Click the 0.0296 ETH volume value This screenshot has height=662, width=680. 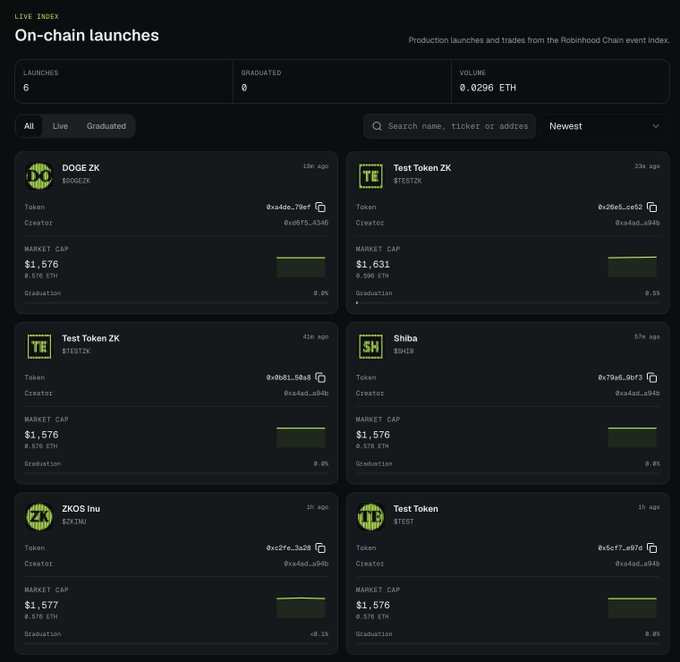coord(488,88)
